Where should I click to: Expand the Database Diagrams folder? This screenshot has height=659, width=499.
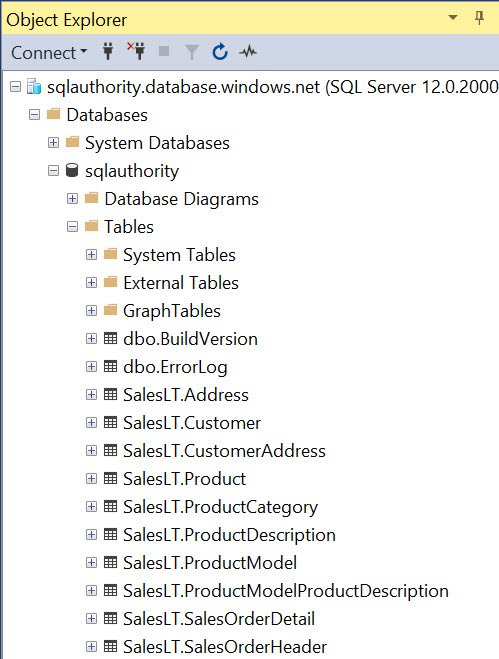(x=72, y=198)
